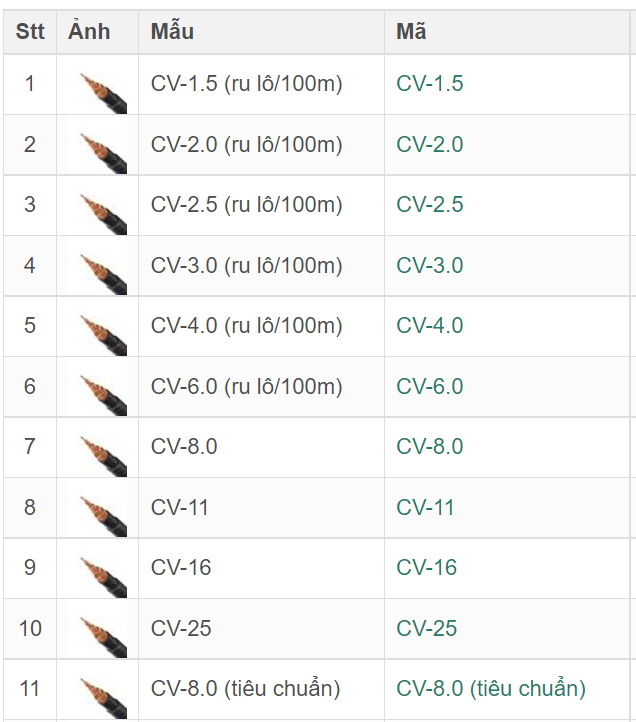Click the row number 10 cell
The height and width of the screenshot is (722, 636).
[x=30, y=629]
